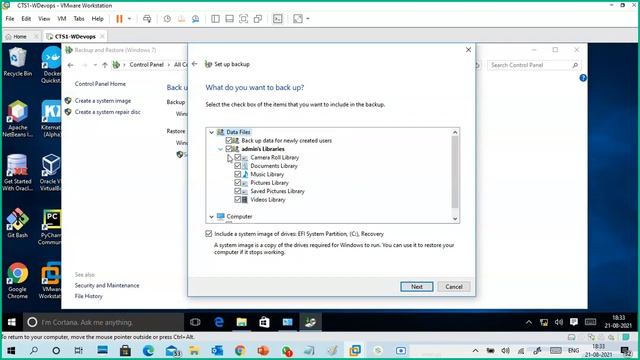Click the take snapshot clock icon
Viewport: 640px width, 360px height.
tap(167, 19)
